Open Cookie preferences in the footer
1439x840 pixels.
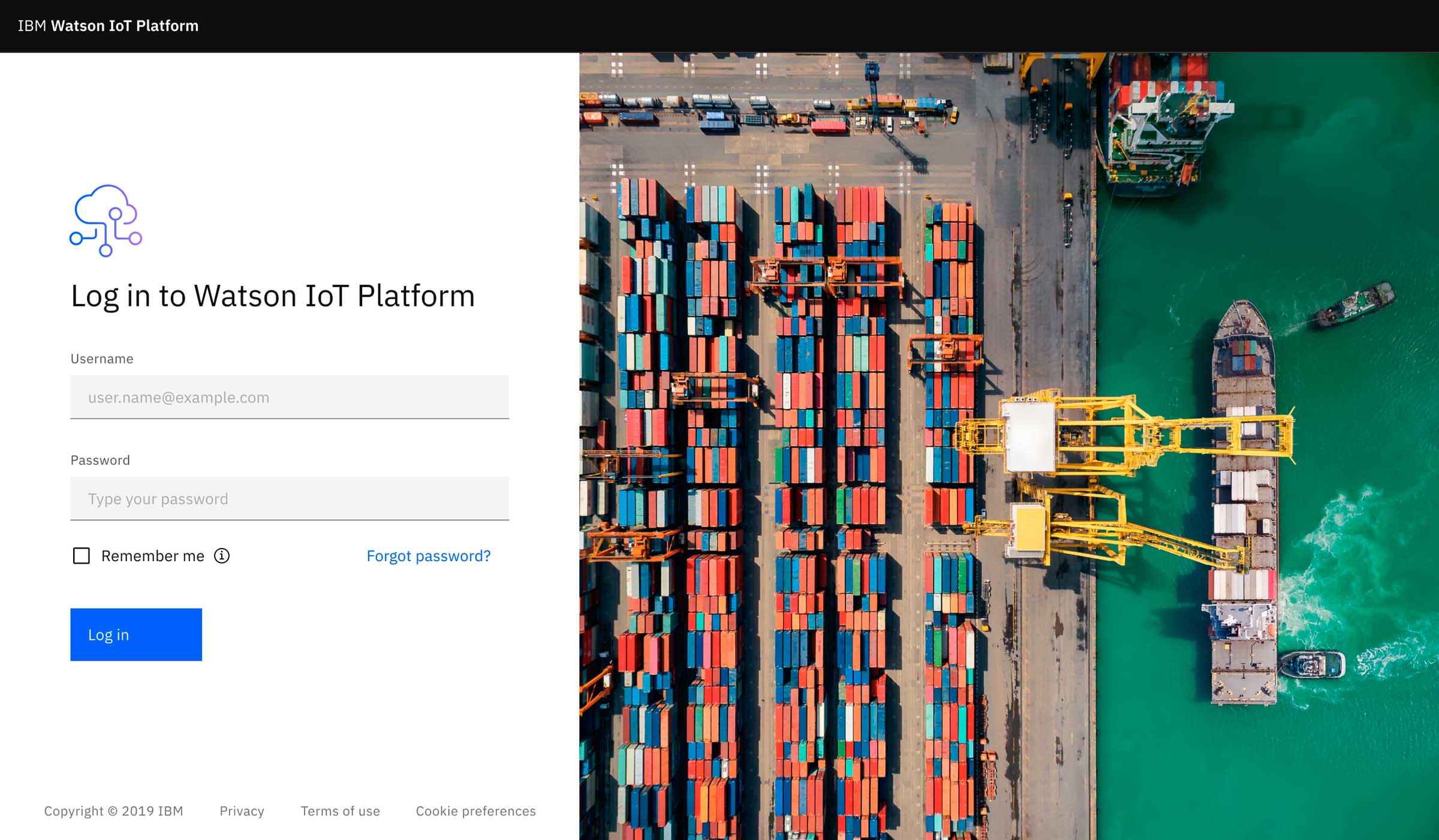point(475,811)
